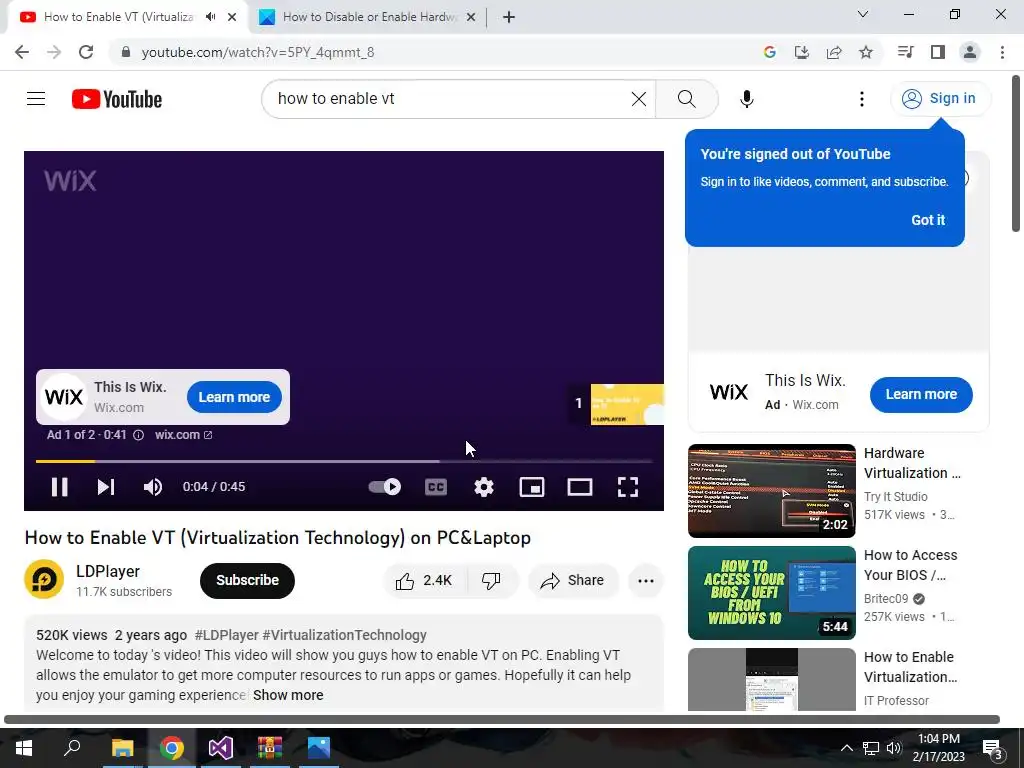1024x768 pixels.
Task: Open the YouTube hamburger guide menu
Action: tap(36, 99)
